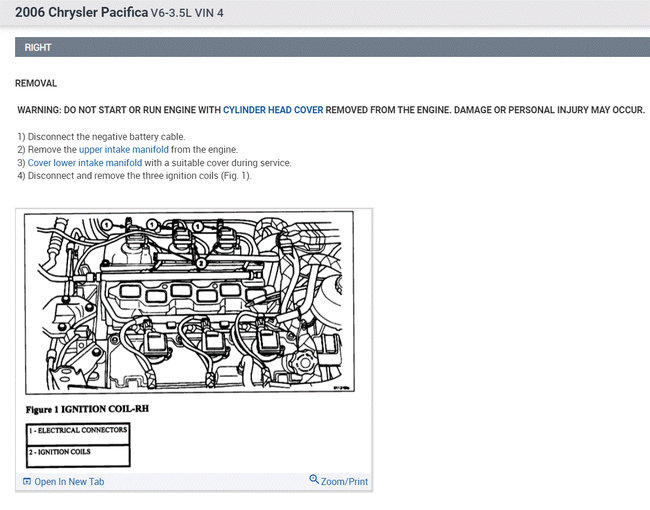Select the RIGHT section header
The width and height of the screenshot is (650, 510).
[x=332, y=47]
